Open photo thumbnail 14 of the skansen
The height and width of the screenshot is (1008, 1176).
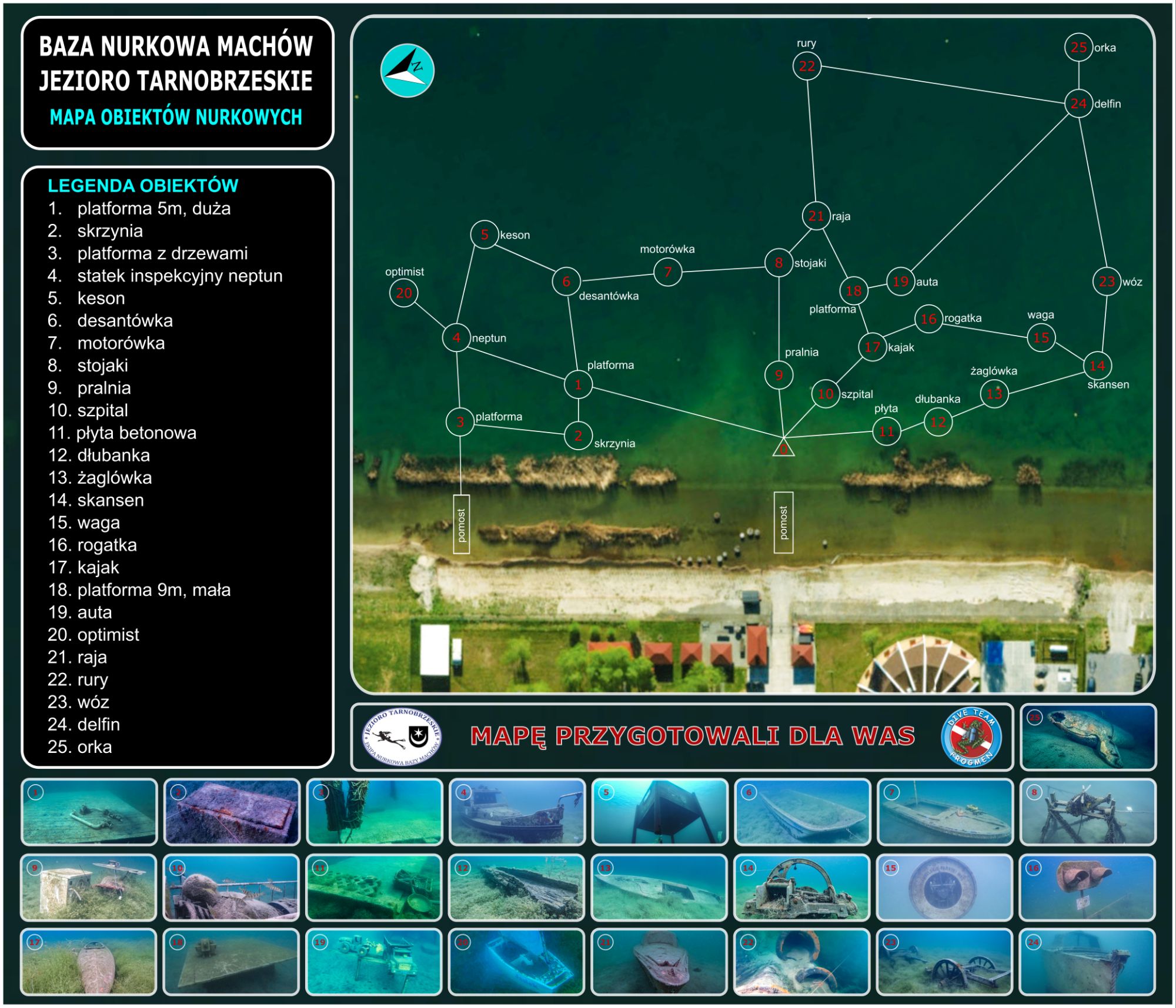802,888
